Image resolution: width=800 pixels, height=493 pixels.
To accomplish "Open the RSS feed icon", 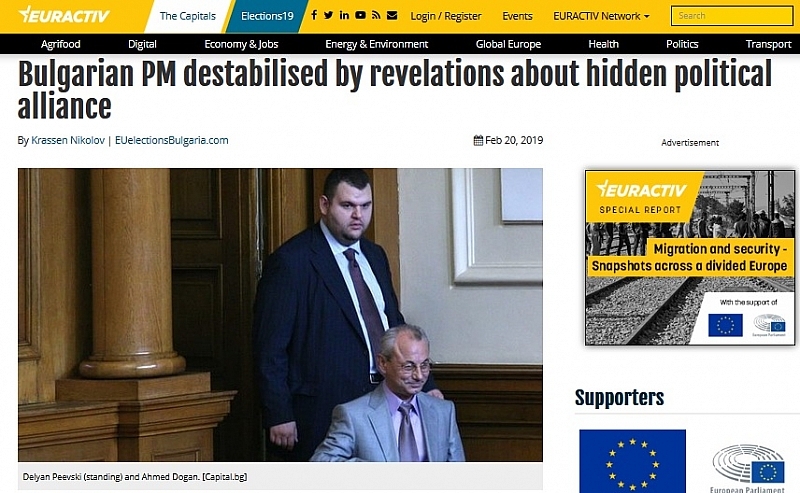I will click(376, 15).
